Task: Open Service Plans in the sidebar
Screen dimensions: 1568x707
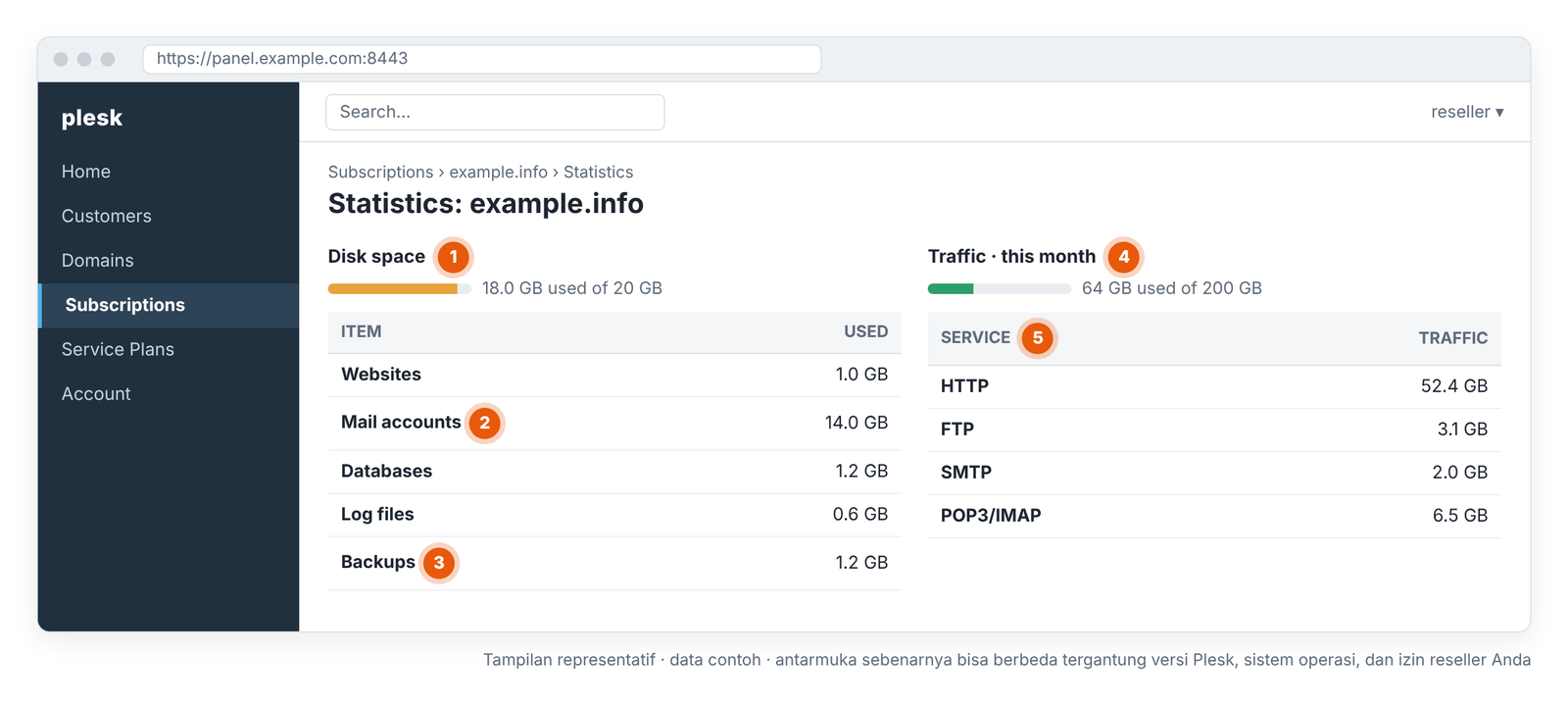Action: click(x=118, y=349)
